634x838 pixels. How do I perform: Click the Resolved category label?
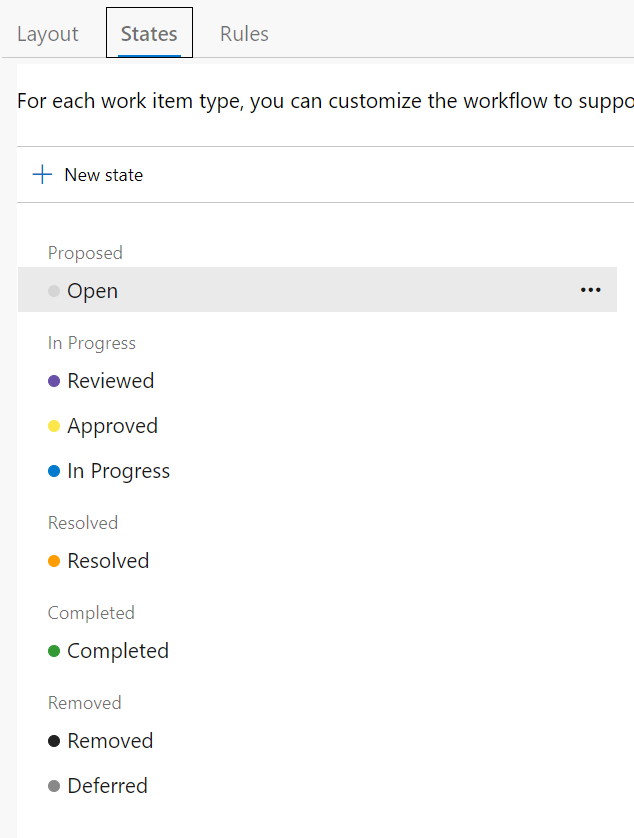click(x=82, y=523)
